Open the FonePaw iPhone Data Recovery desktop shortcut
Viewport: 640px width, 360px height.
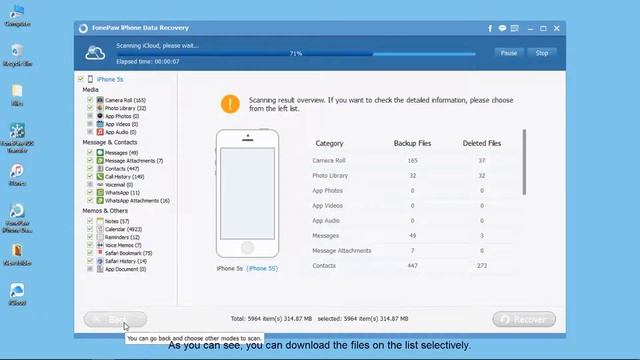click(x=17, y=218)
